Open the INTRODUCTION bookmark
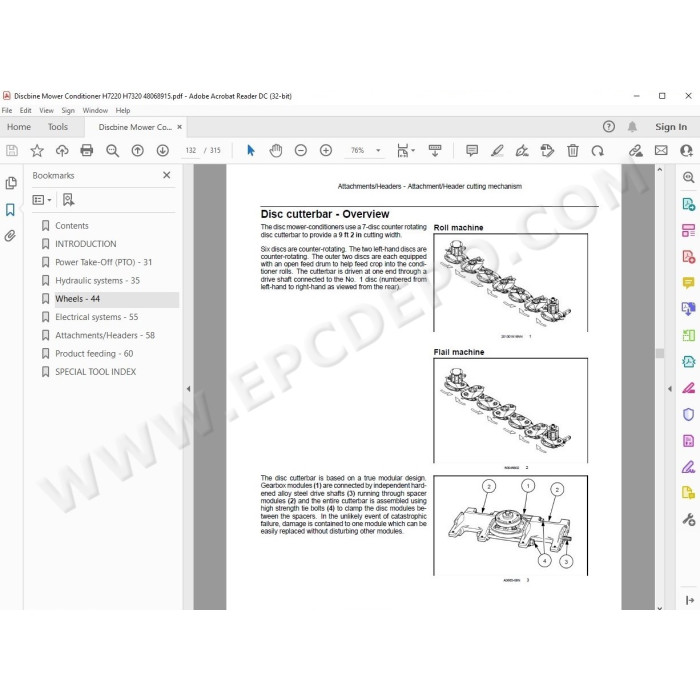 coord(86,244)
